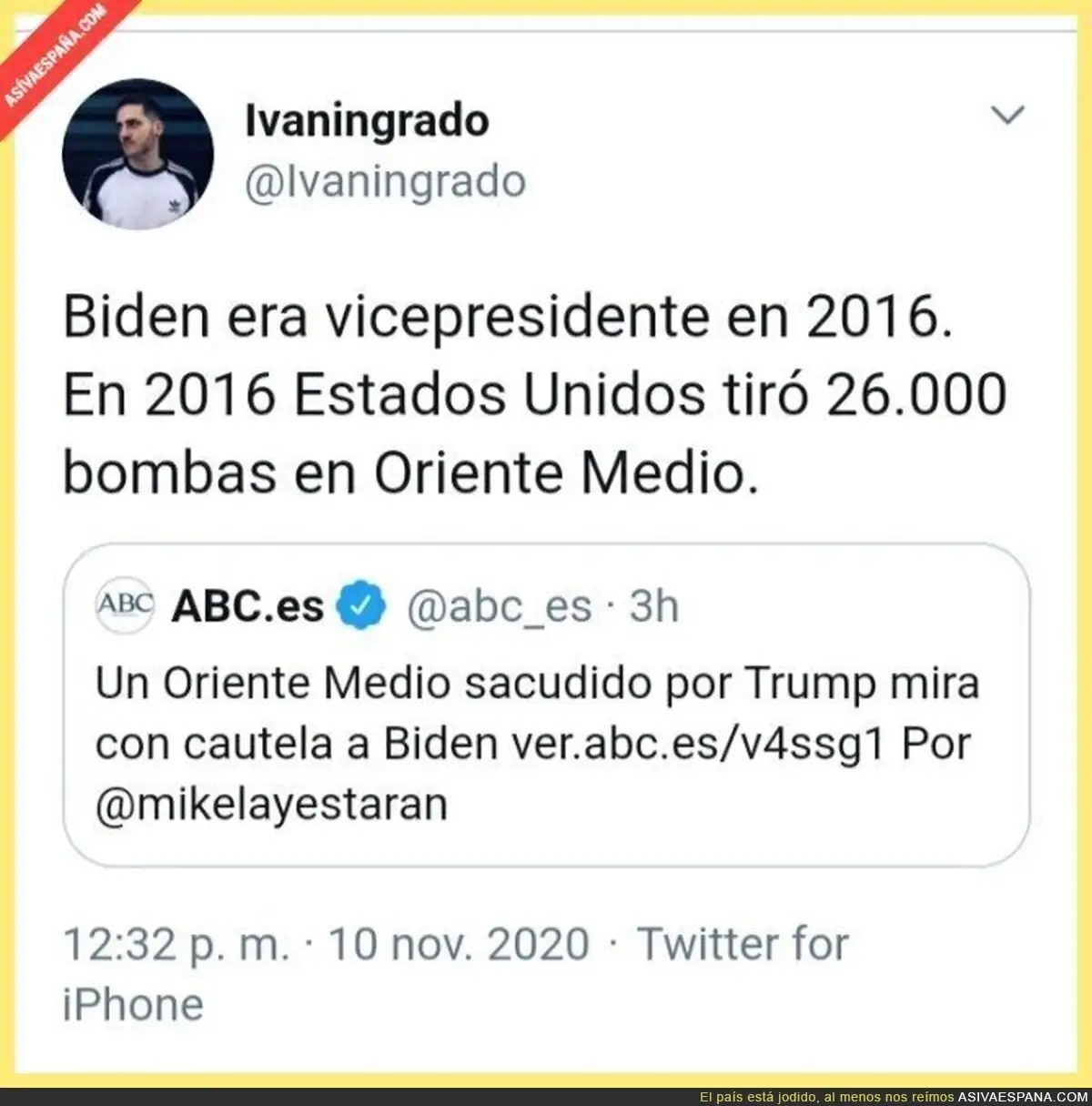
Task: Click the ASIVAESPAÑA.COM corner ribbon
Action: [55, 56]
